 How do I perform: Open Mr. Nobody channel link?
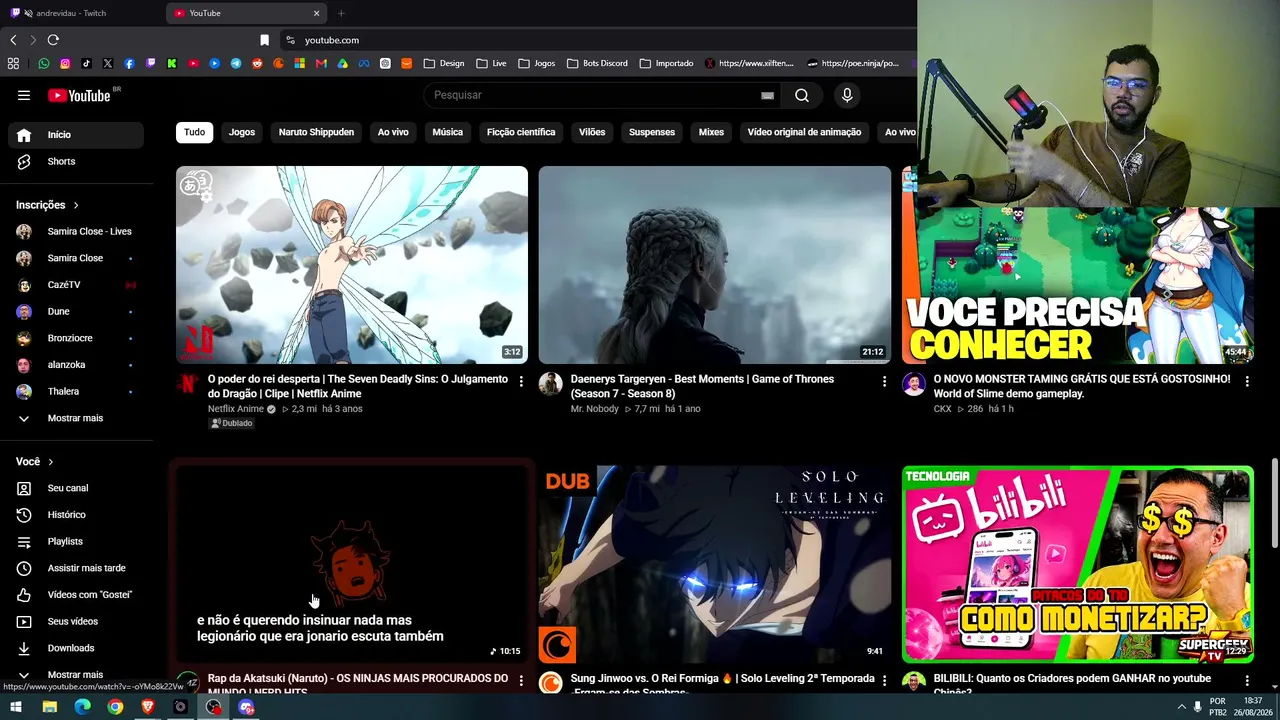[595, 409]
